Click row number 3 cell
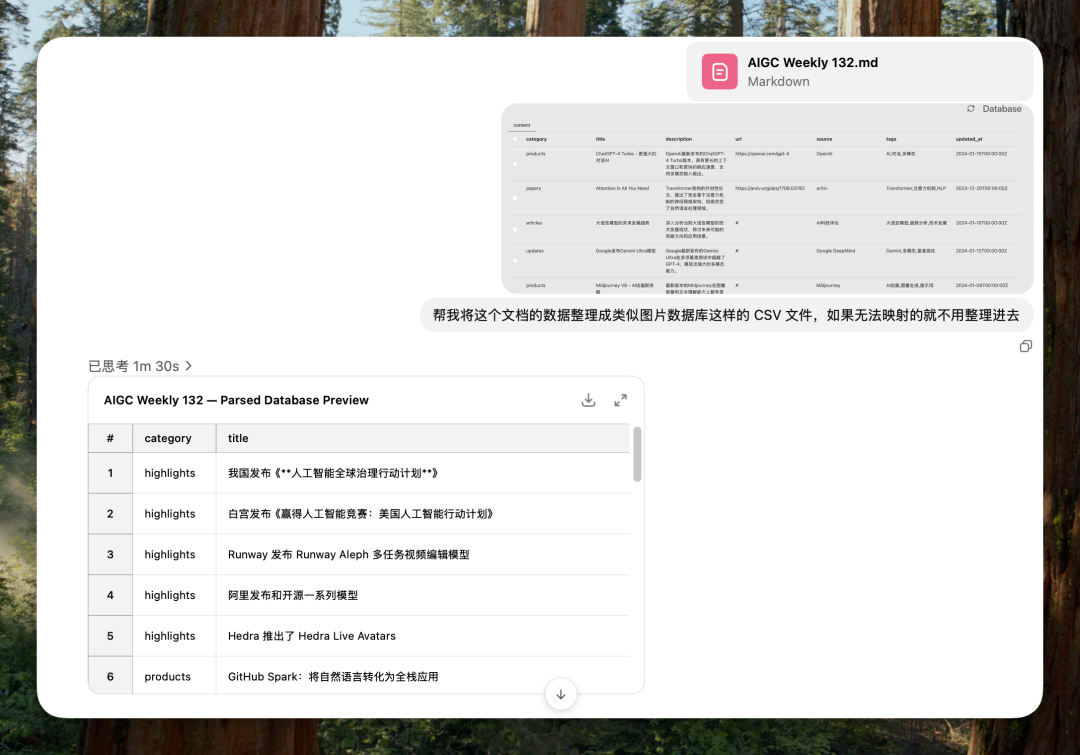The height and width of the screenshot is (755, 1080). [x=110, y=555]
